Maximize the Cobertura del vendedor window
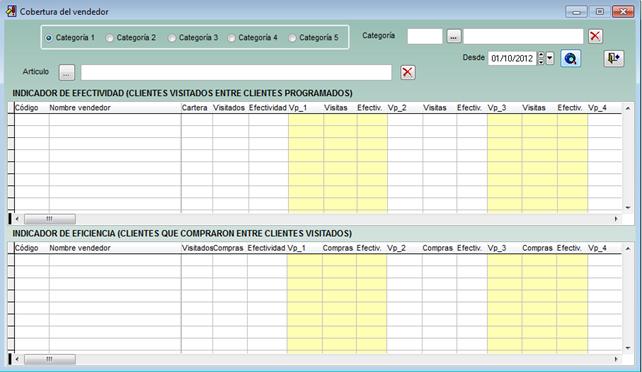 (x=599, y=12)
